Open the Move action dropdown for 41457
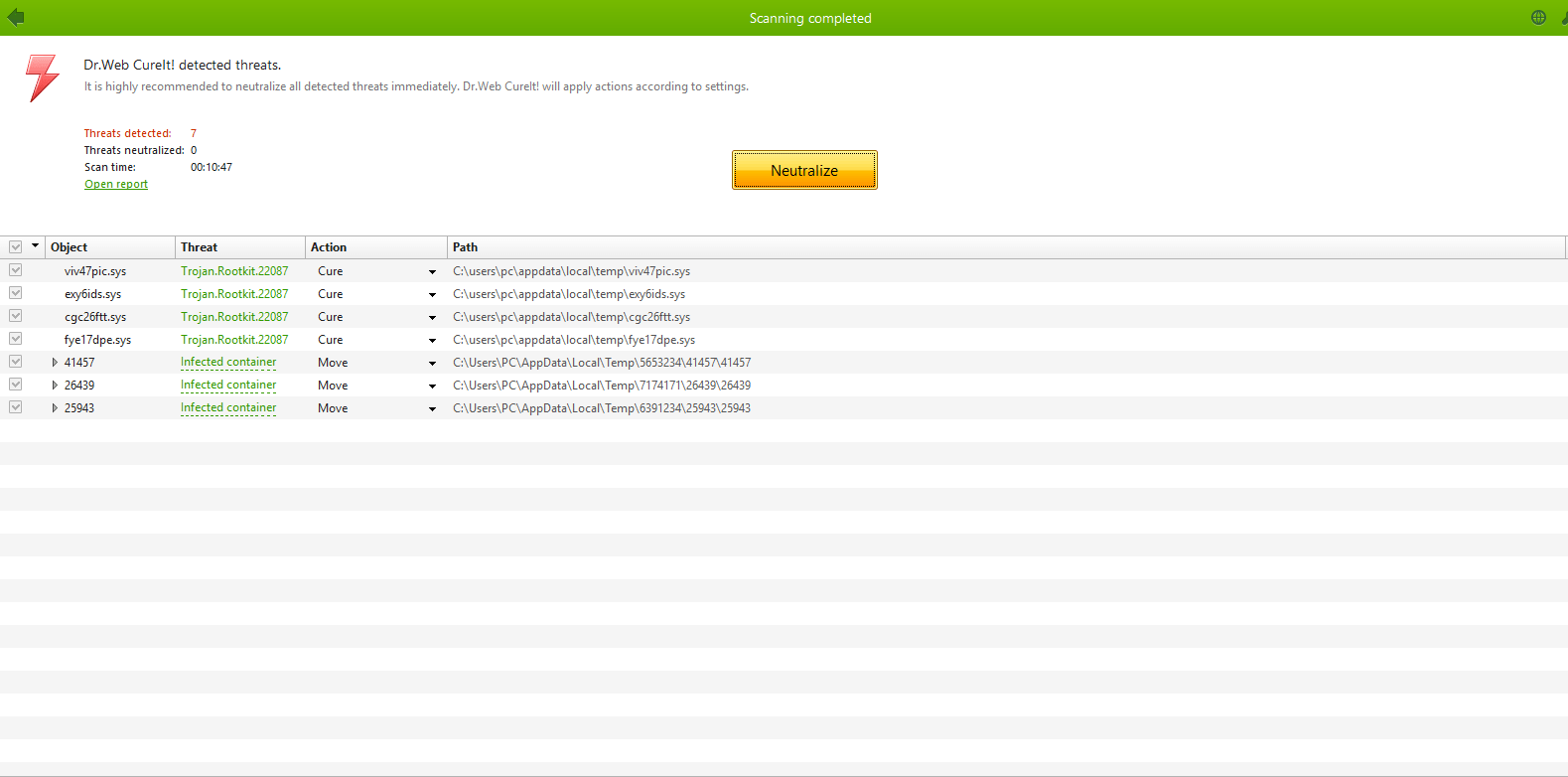 tap(432, 363)
